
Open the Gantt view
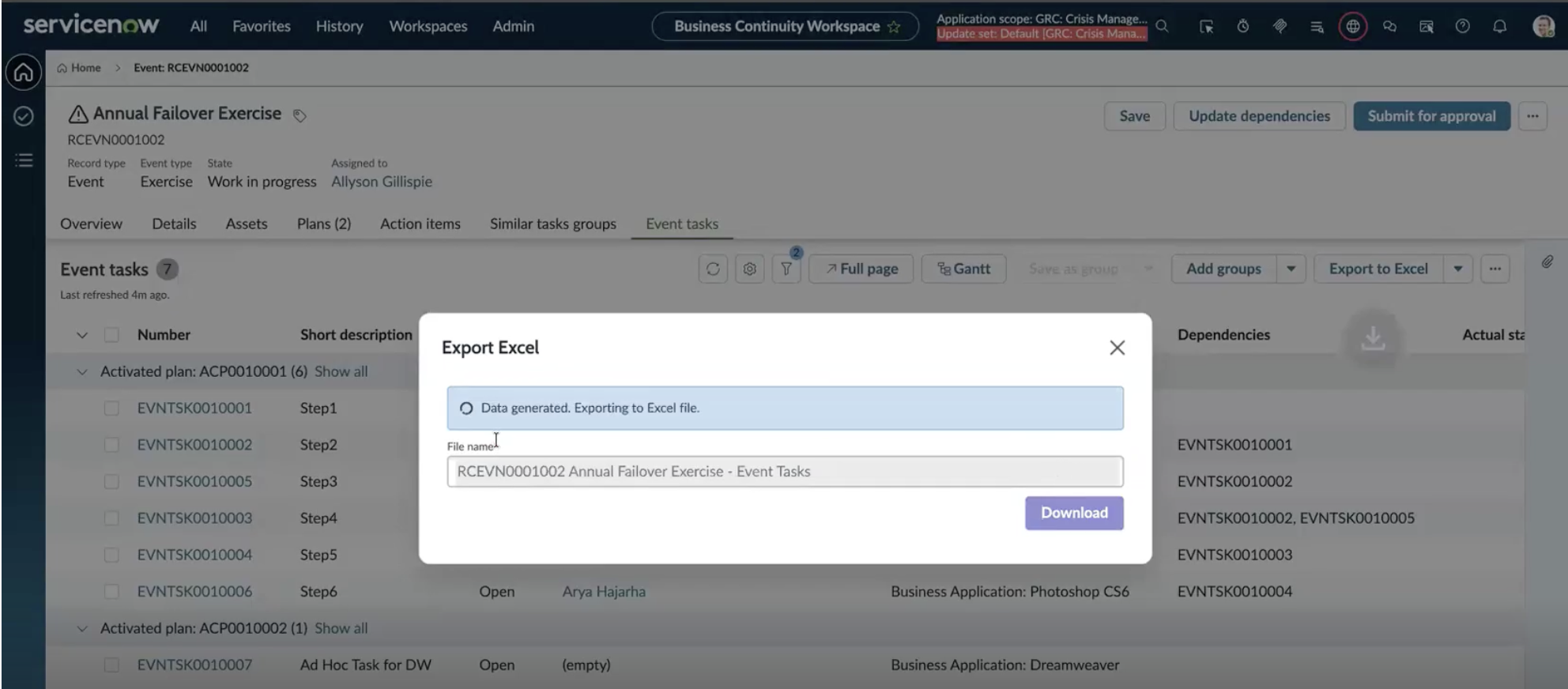tap(963, 269)
